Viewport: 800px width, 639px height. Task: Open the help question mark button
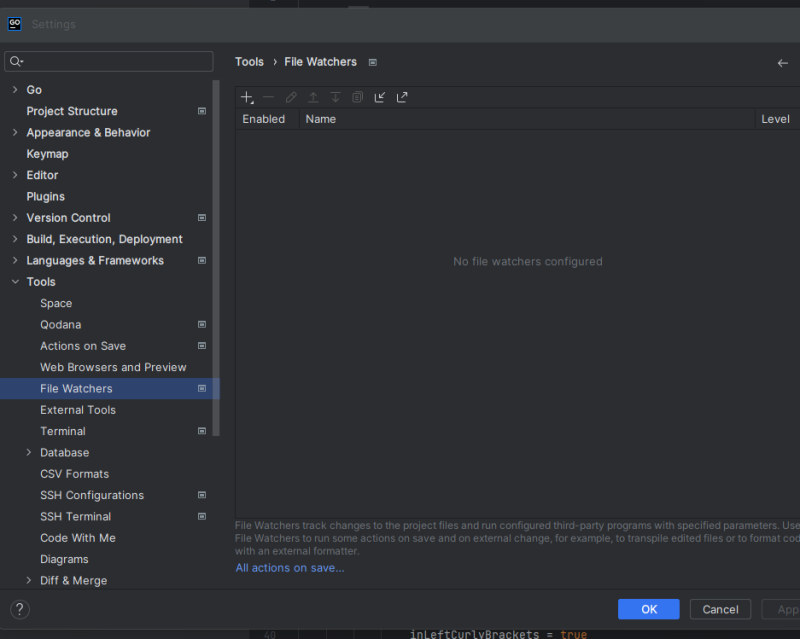[x=20, y=609]
